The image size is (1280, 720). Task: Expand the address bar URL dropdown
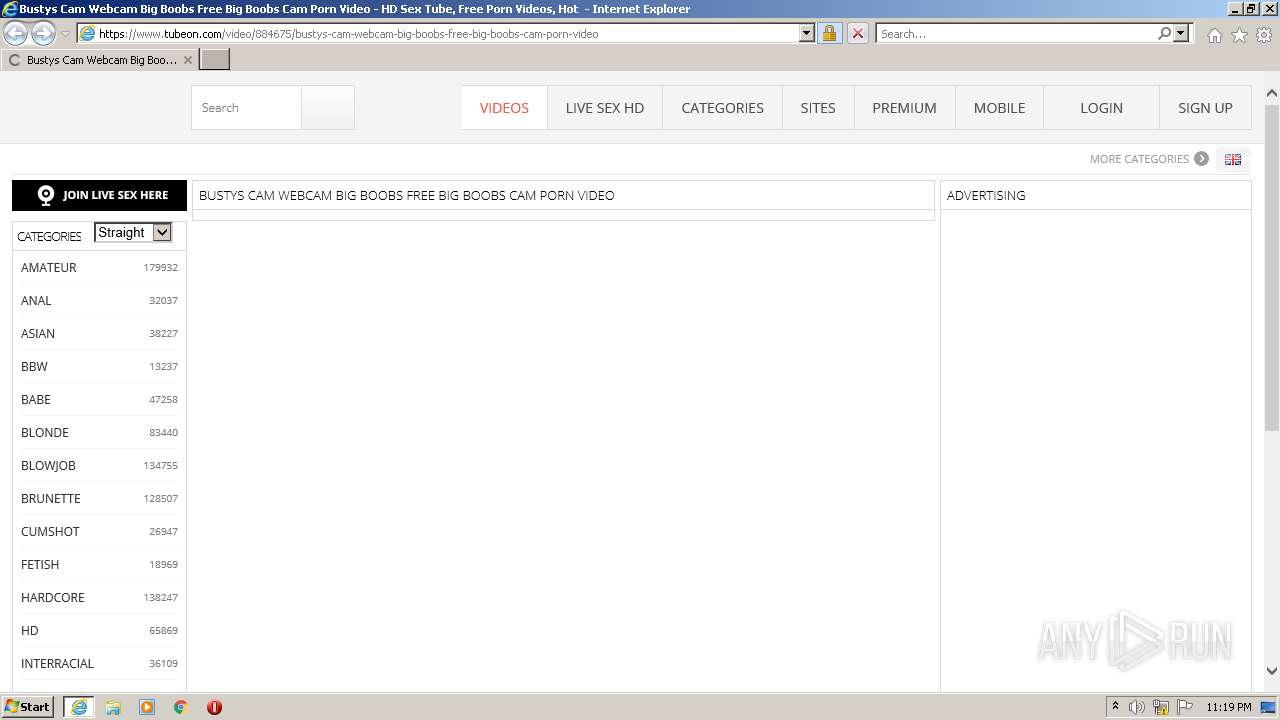click(807, 33)
